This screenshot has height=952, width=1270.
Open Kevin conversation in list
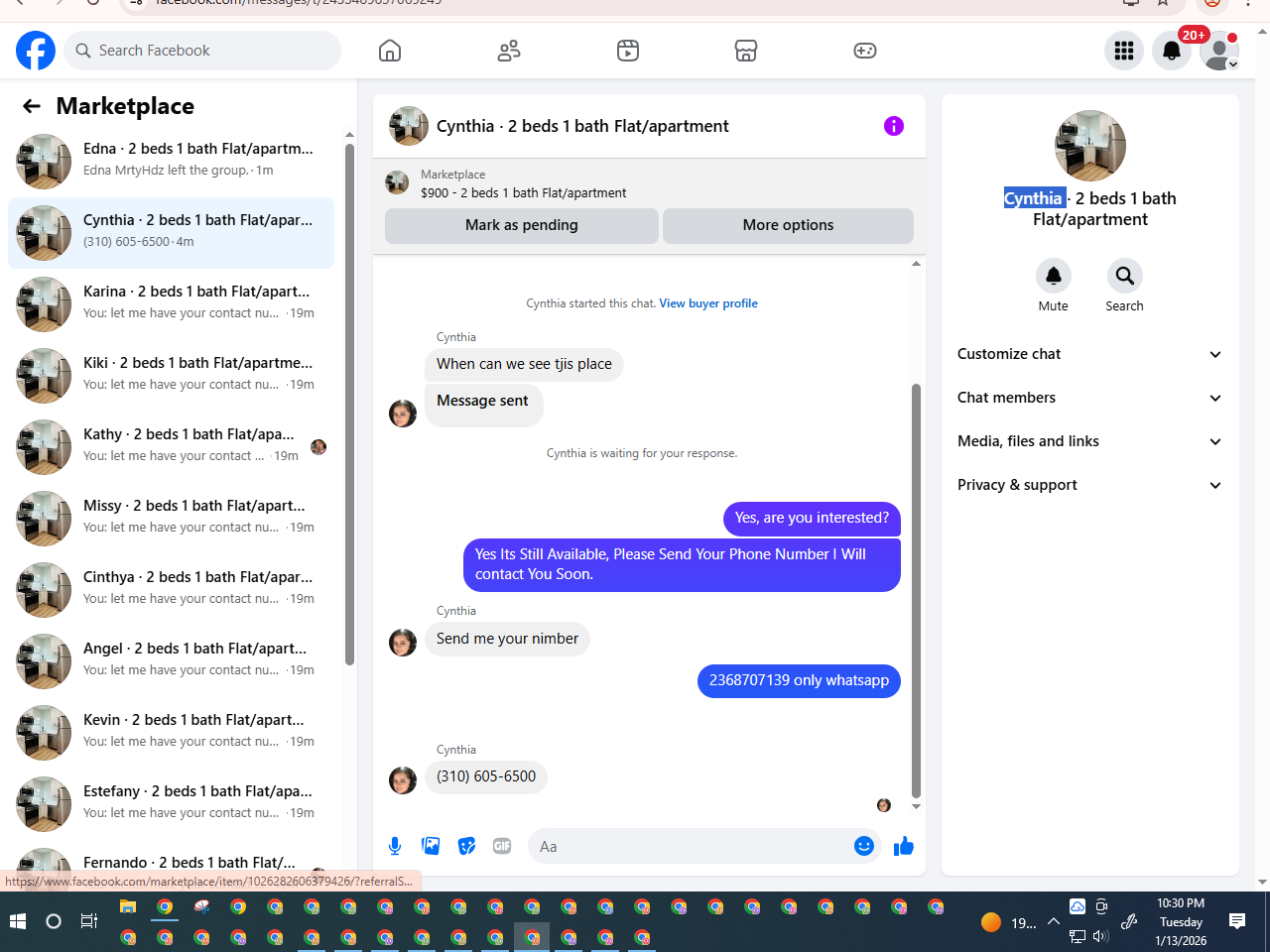(171, 732)
